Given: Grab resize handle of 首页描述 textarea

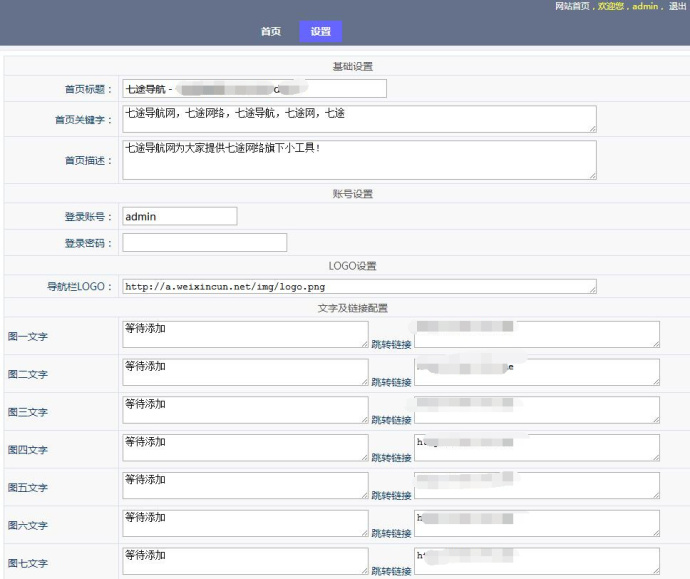Looking at the screenshot, I should click(x=593, y=176).
